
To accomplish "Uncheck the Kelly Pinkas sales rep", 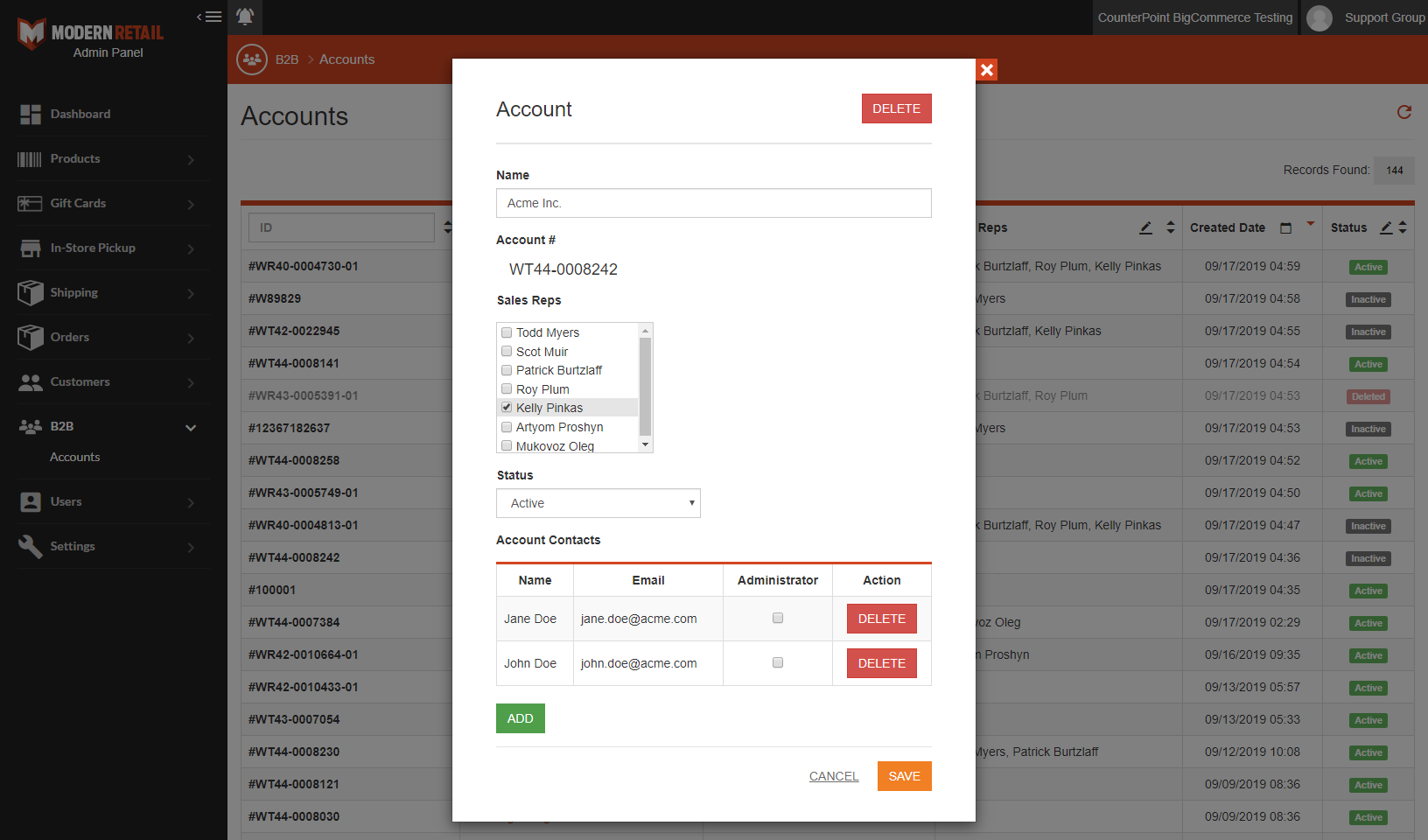I will (x=507, y=408).
